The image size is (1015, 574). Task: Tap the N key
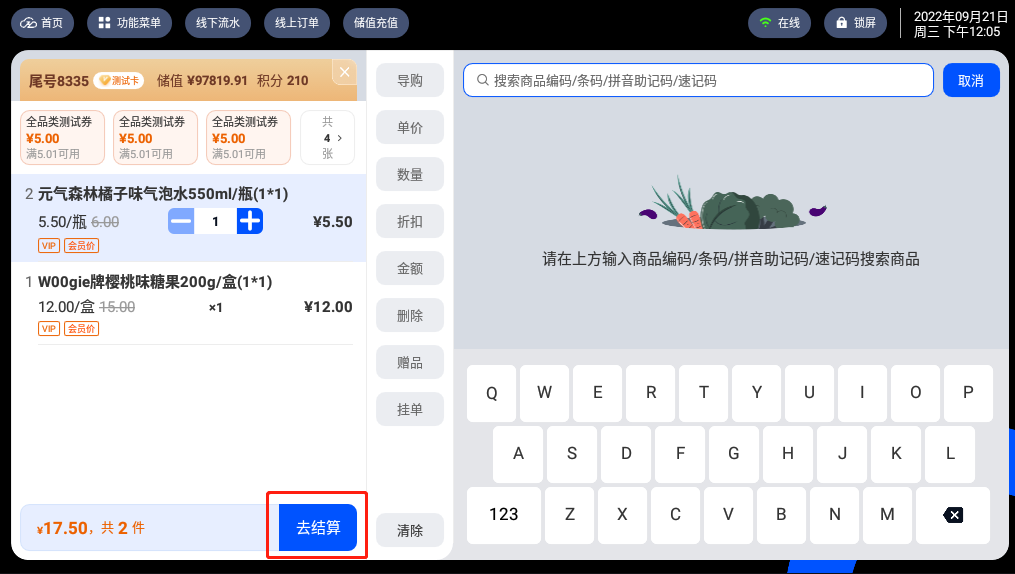click(834, 515)
